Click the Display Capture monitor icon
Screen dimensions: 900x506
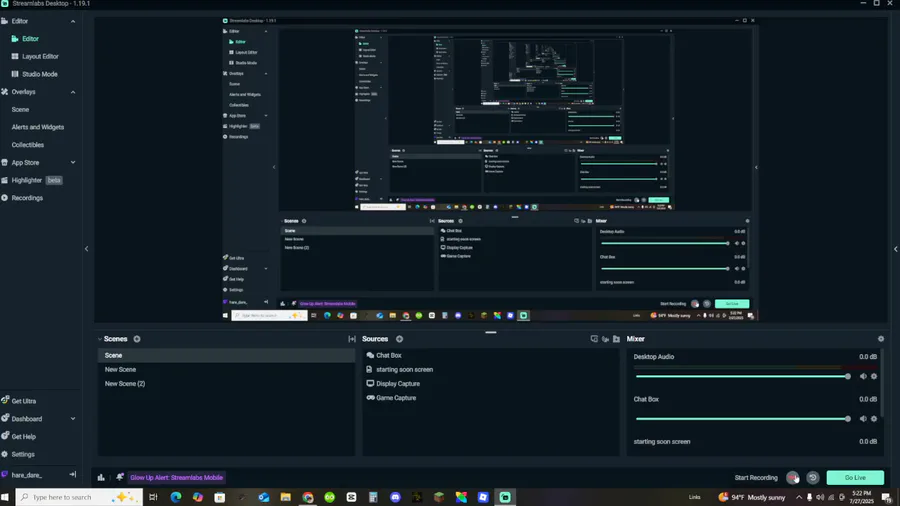pyautogui.click(x=370, y=383)
